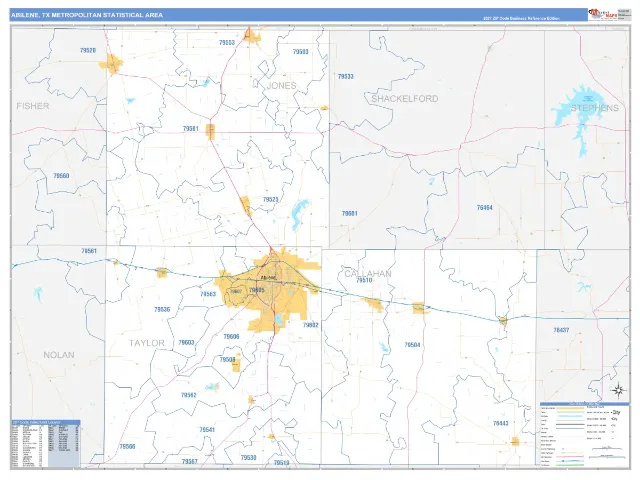Click ZIP code label 79508
The image size is (640, 480).
[227, 360]
